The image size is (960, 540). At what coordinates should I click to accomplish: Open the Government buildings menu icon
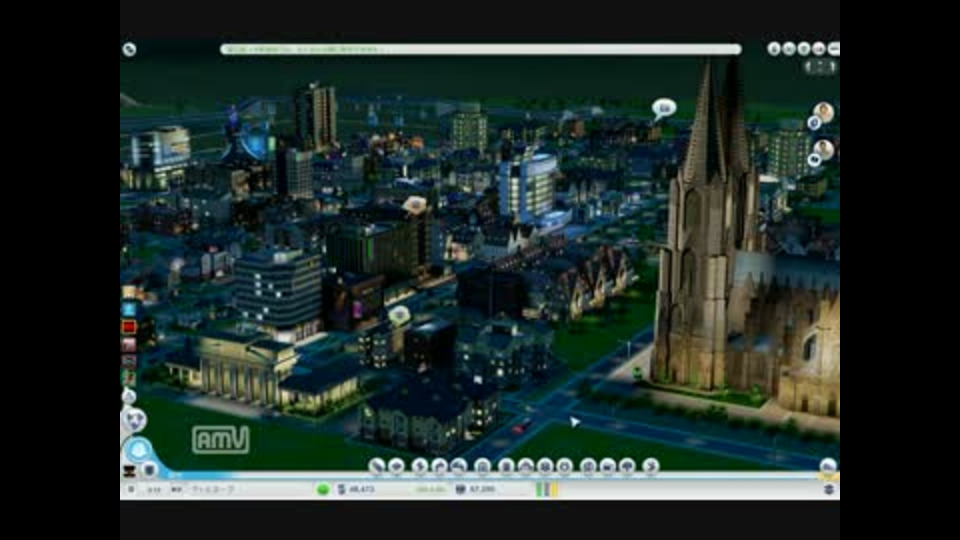coord(482,467)
